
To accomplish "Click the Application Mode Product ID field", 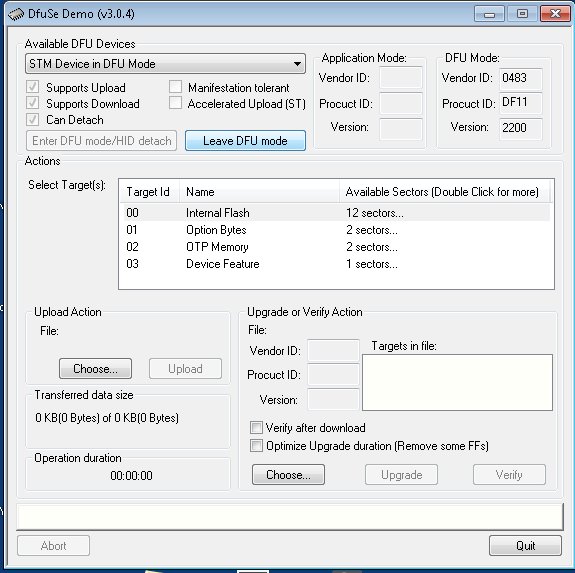I will pos(401,103).
